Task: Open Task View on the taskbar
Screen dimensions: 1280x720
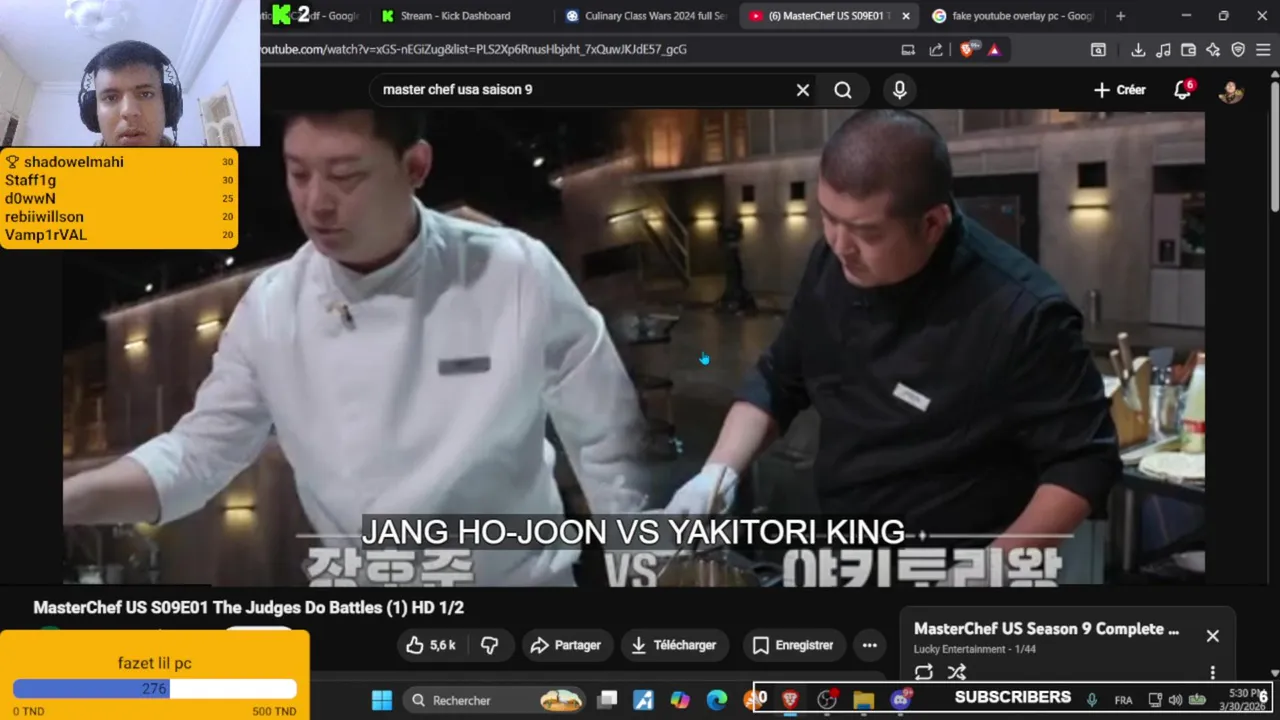Action: pos(607,700)
